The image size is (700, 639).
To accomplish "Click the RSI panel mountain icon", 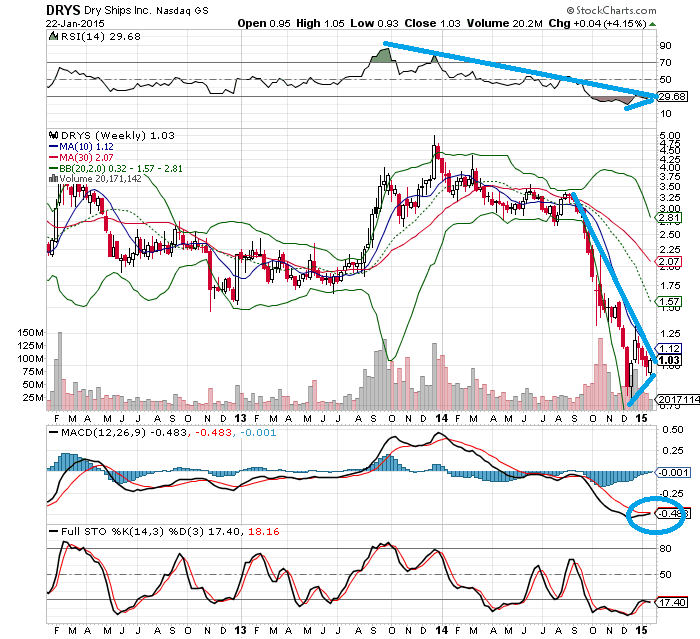I will [x=53, y=37].
